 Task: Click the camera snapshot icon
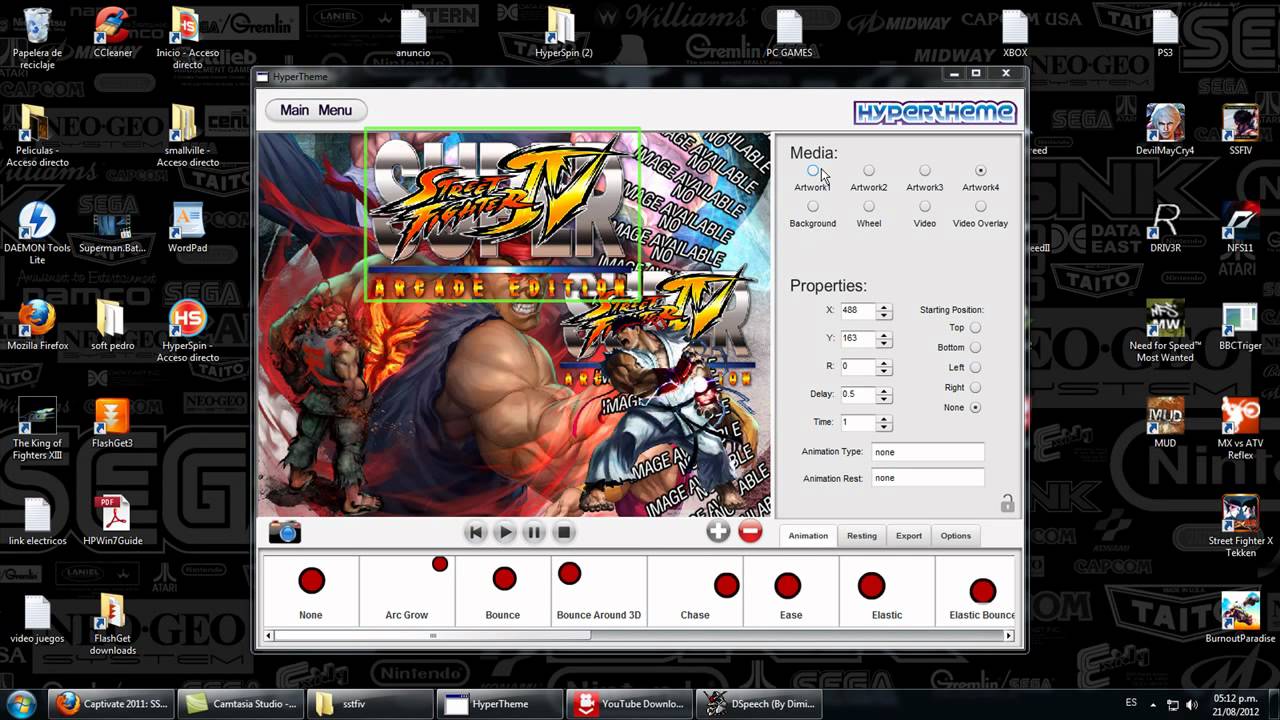coord(284,532)
